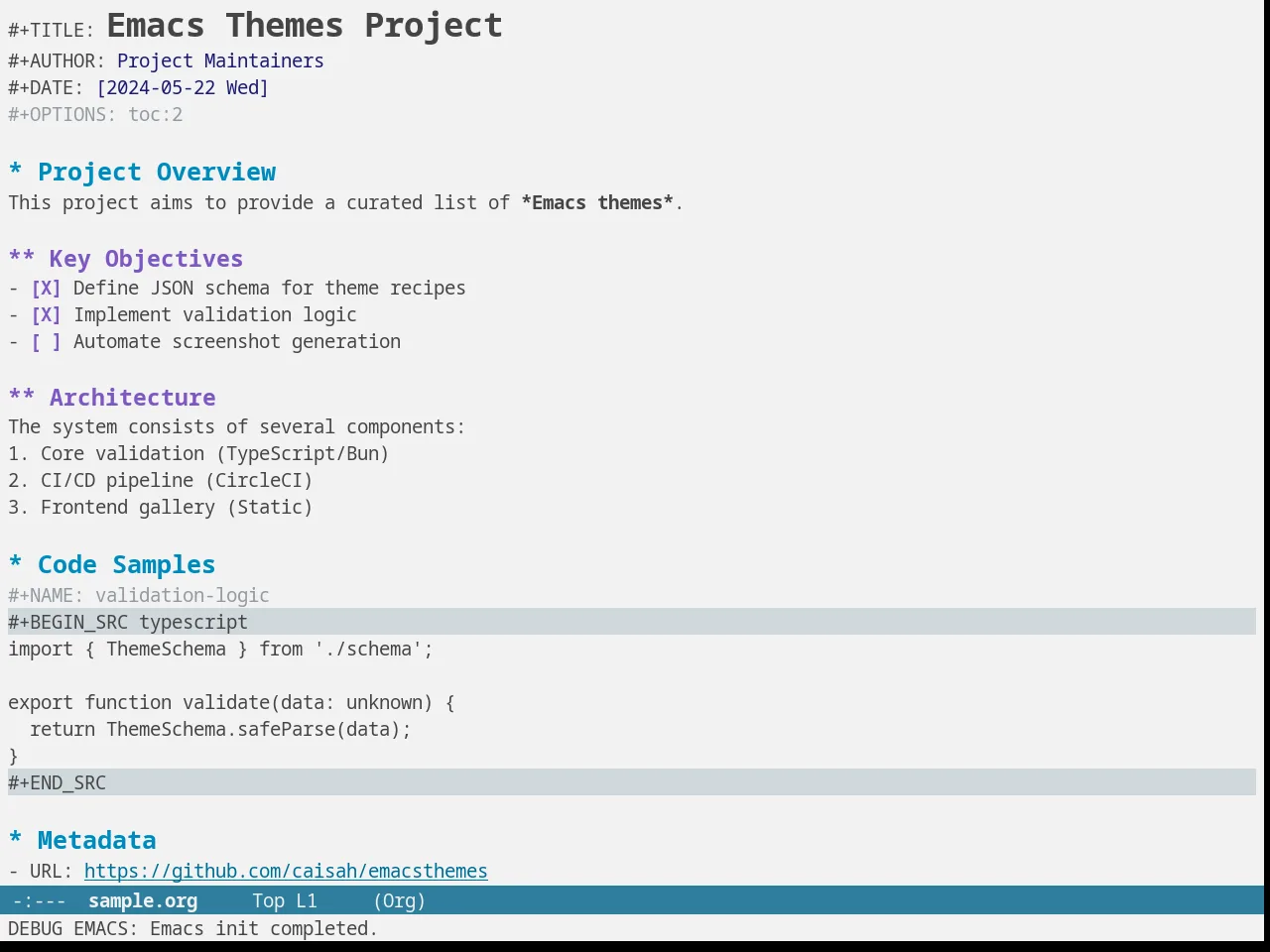Click the Code Samples heading text

(126, 564)
